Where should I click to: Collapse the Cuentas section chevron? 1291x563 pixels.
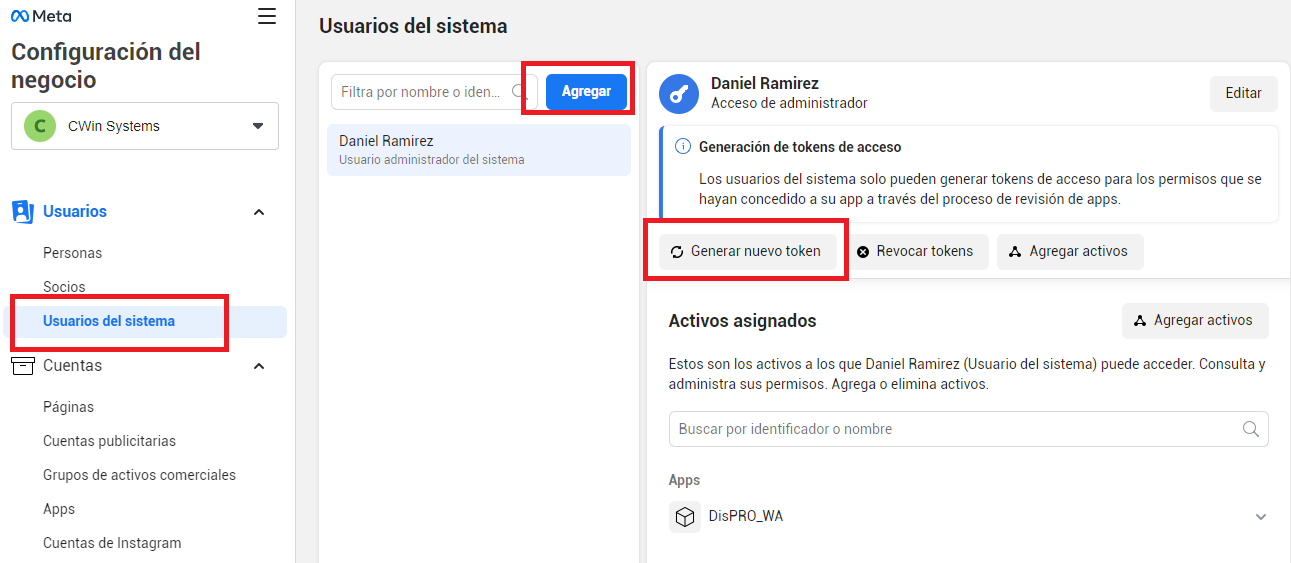click(x=259, y=366)
